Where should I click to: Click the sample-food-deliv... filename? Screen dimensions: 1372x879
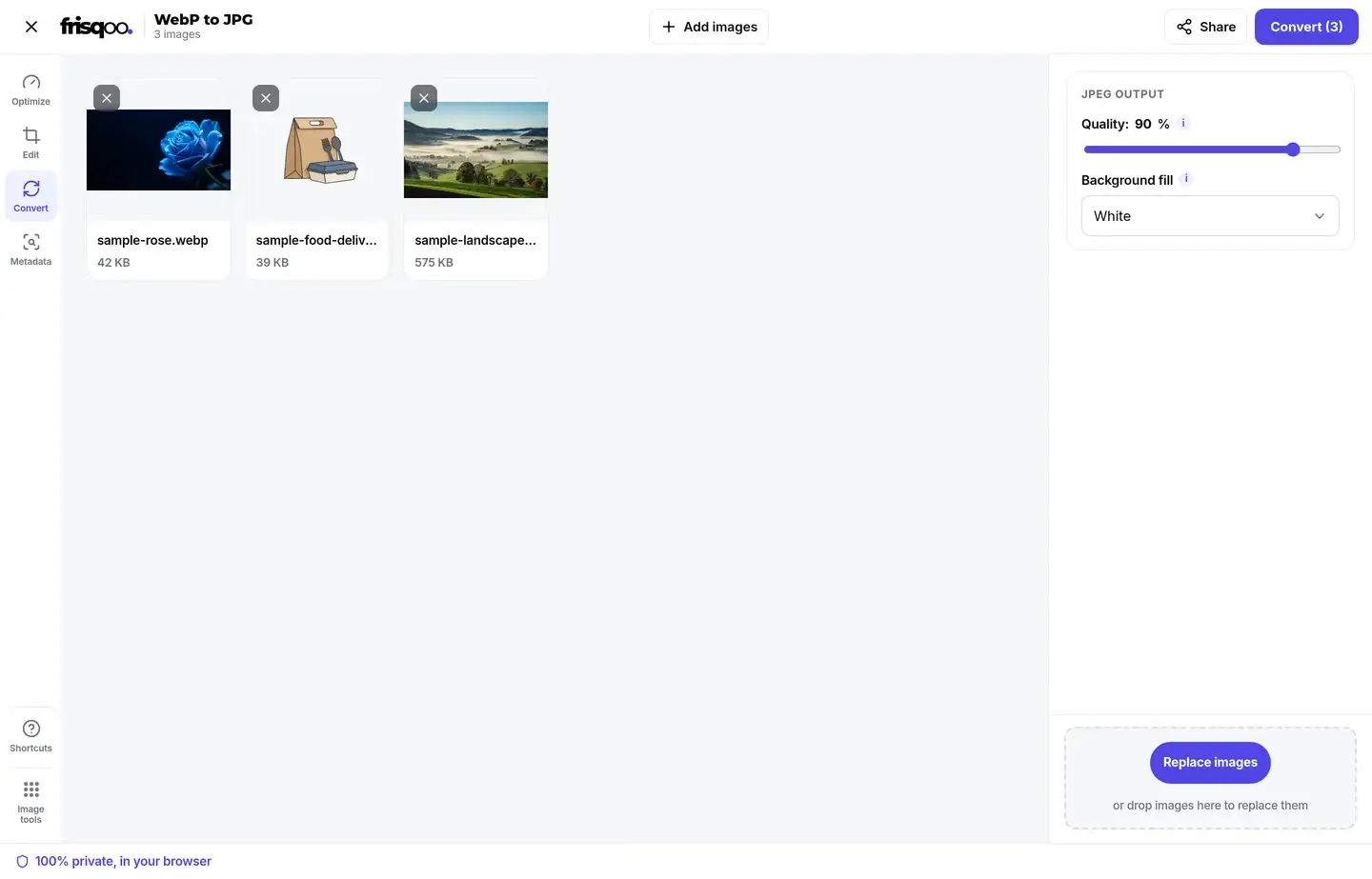click(316, 241)
